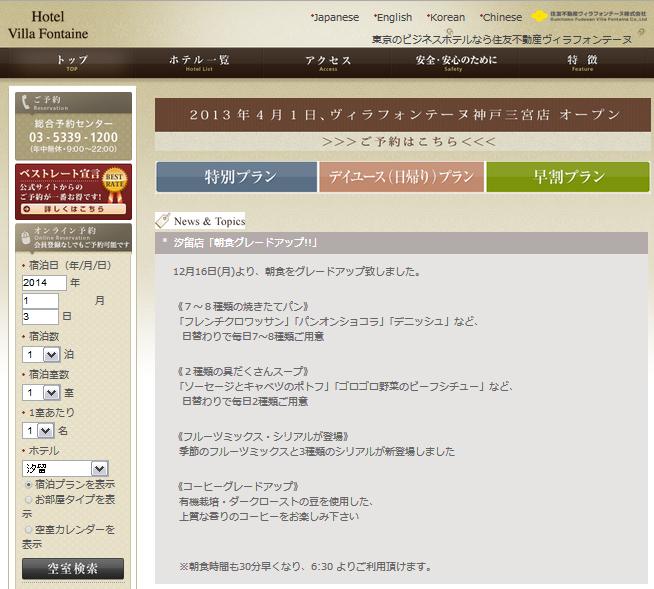Switch language to English
This screenshot has width=654, height=589.
pyautogui.click(x=392, y=17)
